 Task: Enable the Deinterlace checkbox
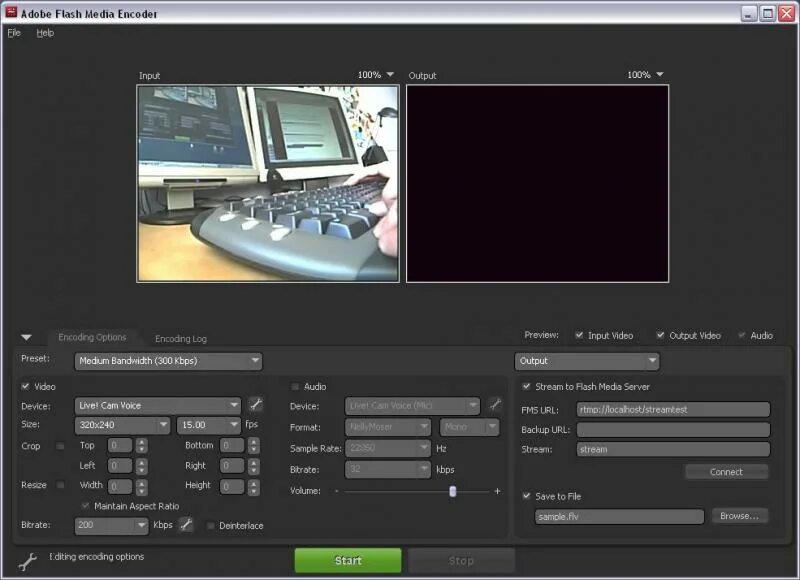point(210,525)
